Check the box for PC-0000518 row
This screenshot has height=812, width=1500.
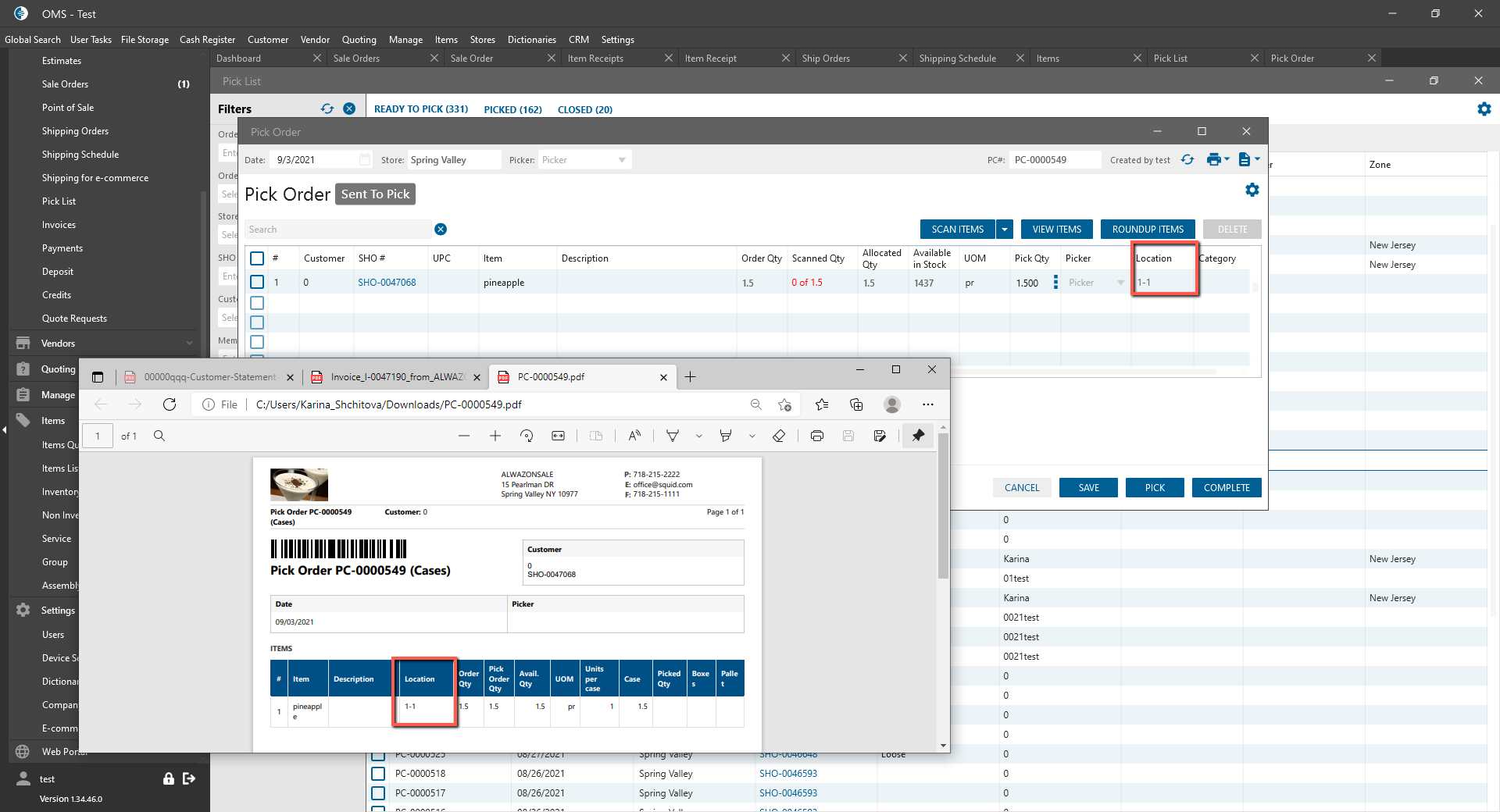coord(378,774)
